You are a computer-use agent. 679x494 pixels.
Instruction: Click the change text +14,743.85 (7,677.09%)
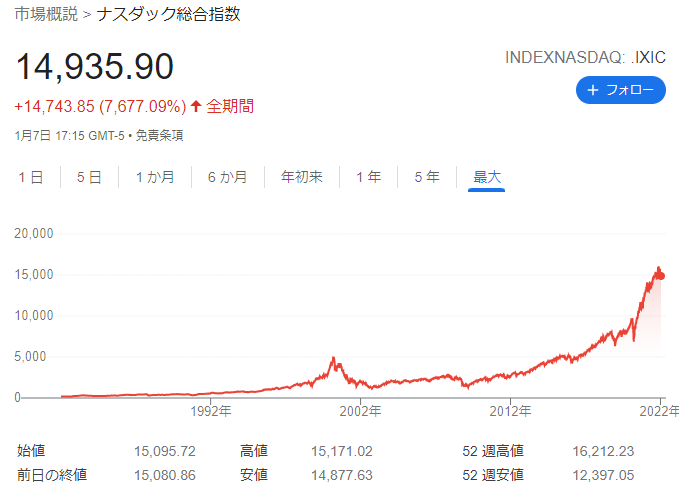(x=100, y=106)
